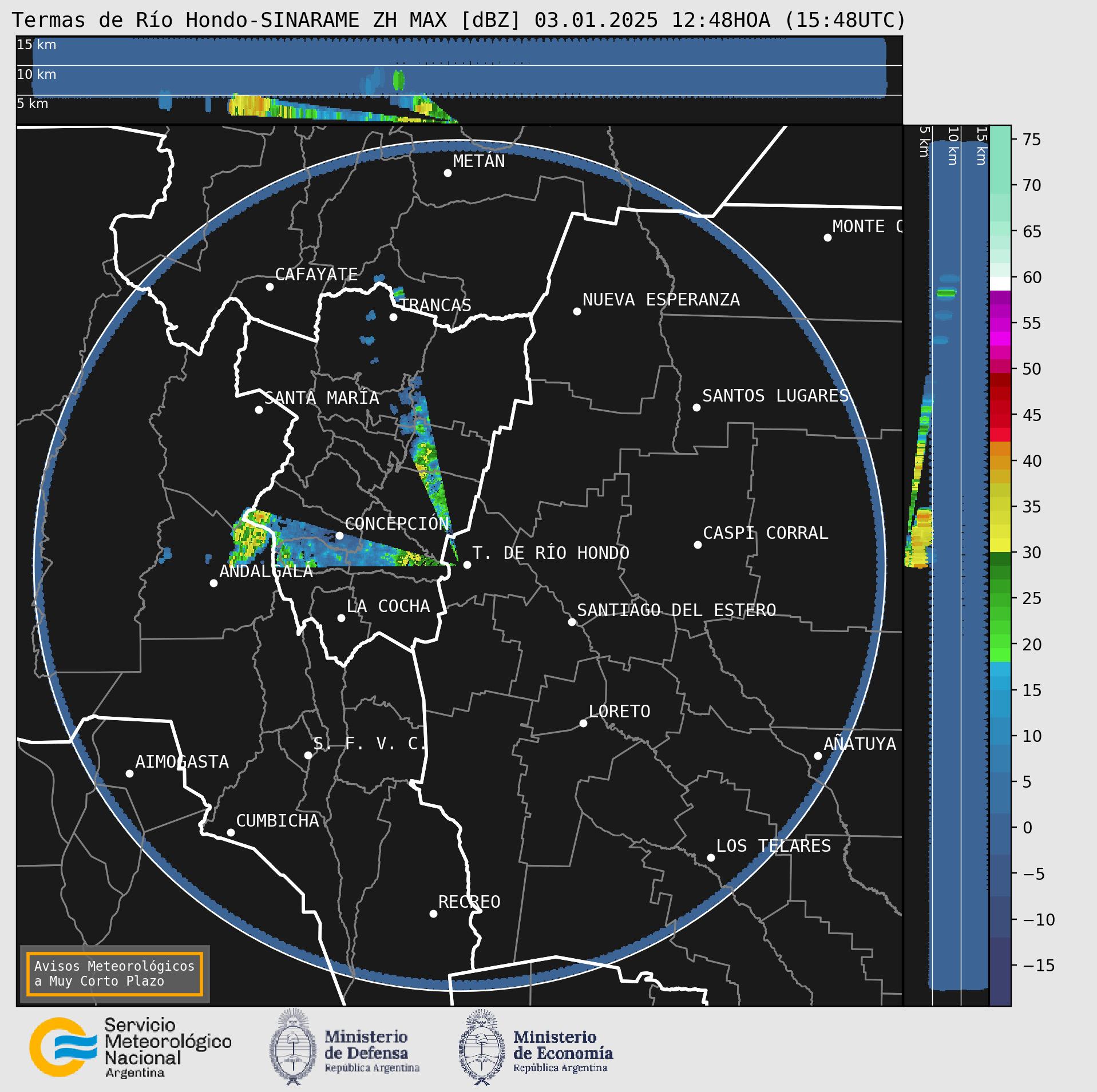Select the LORETO city marker dot
This screenshot has width=1097, height=1092.
pyautogui.click(x=583, y=723)
